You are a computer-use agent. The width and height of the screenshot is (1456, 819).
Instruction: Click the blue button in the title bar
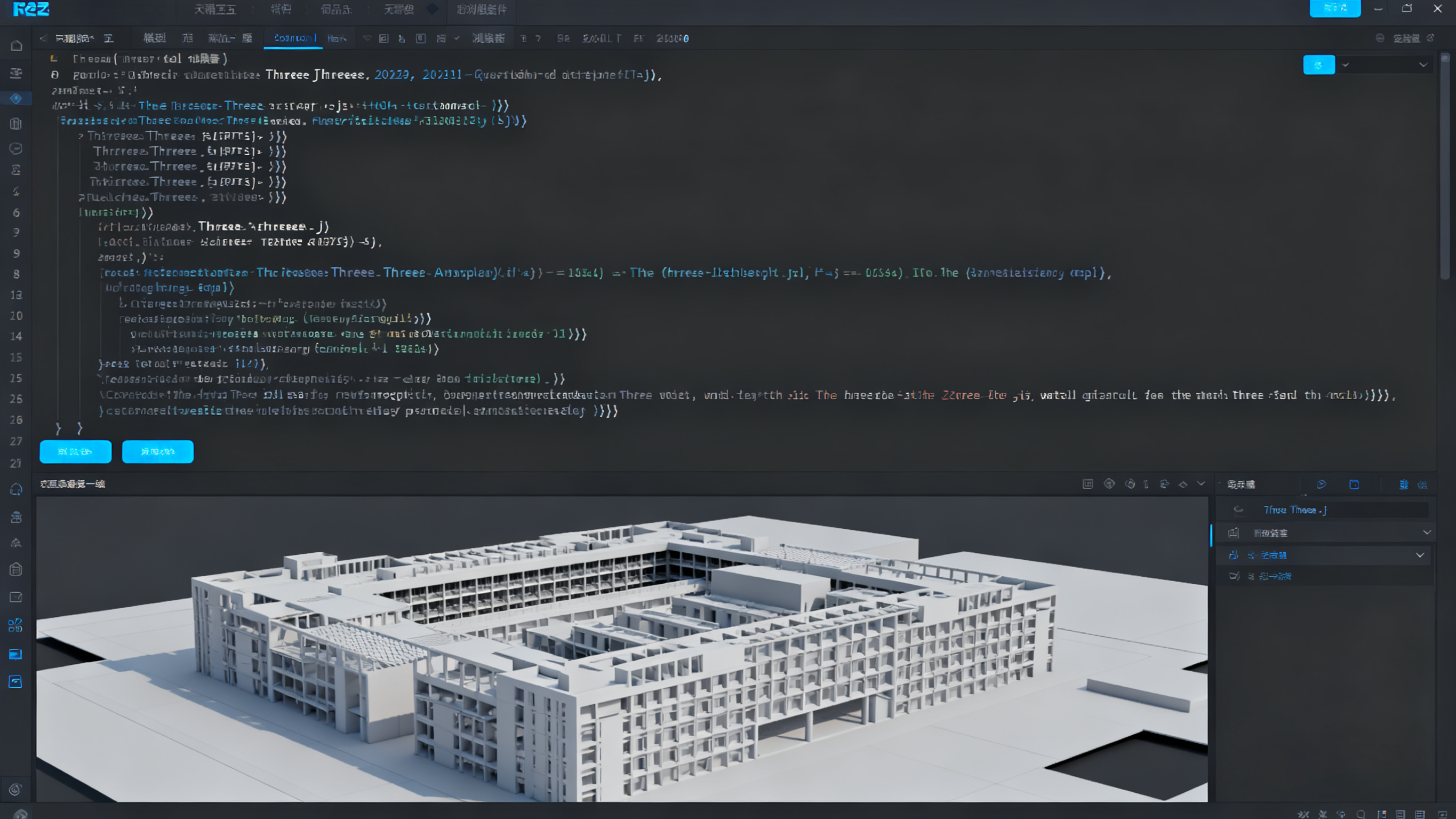click(x=1335, y=8)
